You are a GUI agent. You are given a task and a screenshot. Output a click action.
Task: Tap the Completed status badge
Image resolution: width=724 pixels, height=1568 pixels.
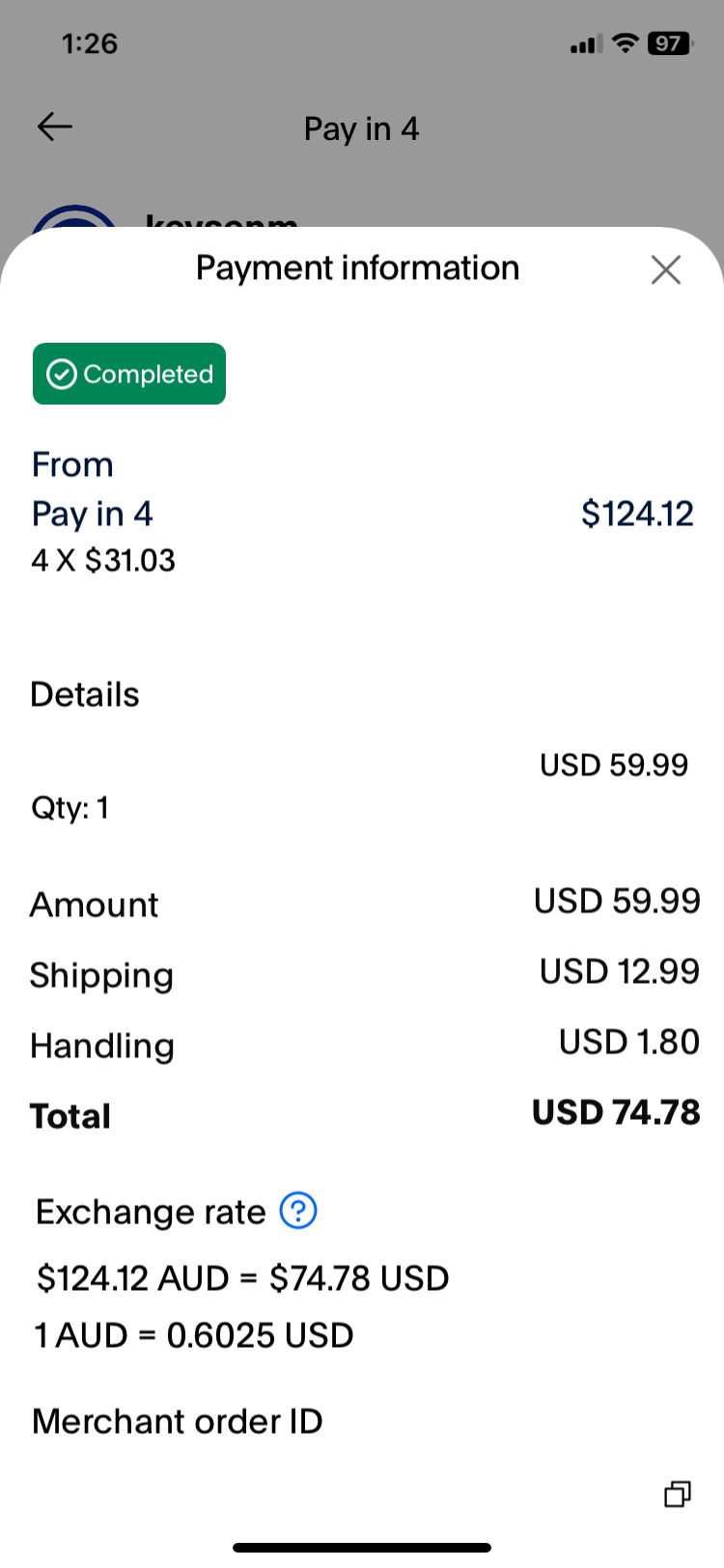(129, 374)
